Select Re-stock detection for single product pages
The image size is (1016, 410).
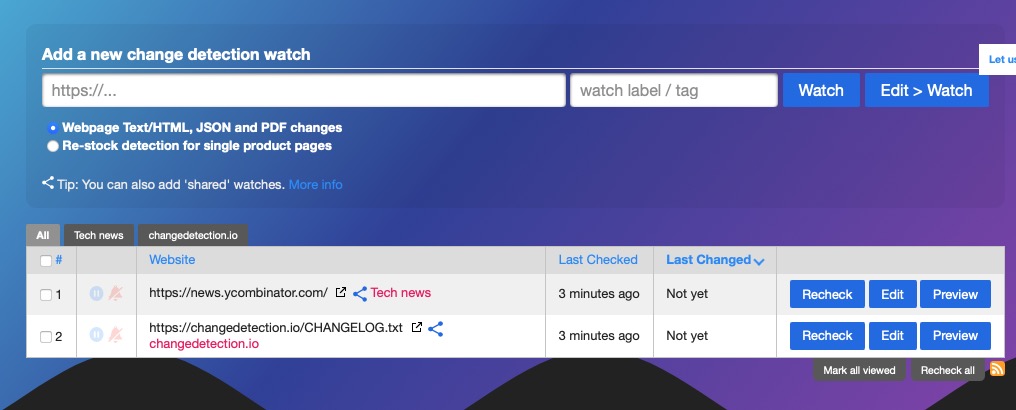53,146
